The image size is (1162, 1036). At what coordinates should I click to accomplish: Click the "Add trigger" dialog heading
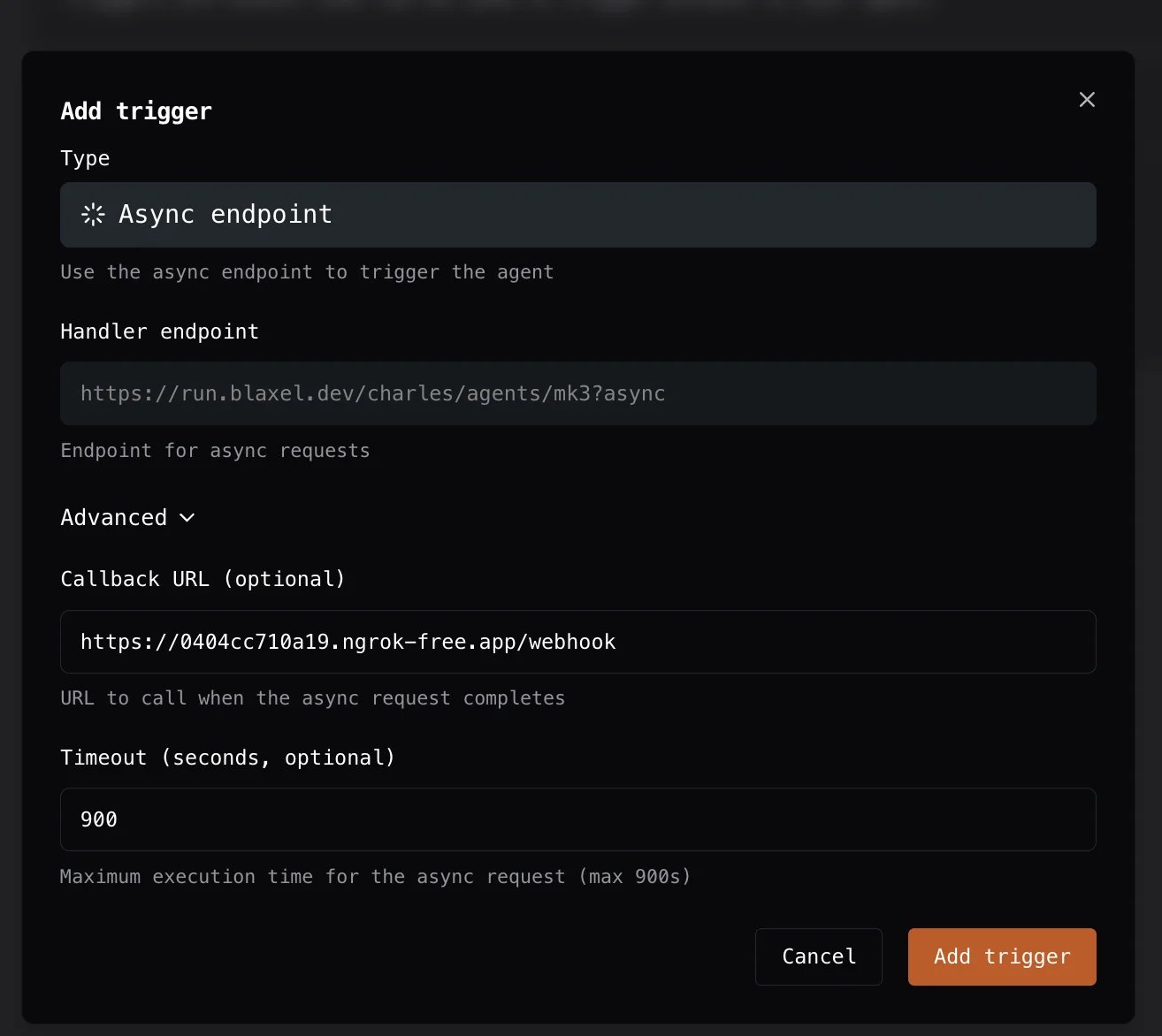[x=136, y=111]
